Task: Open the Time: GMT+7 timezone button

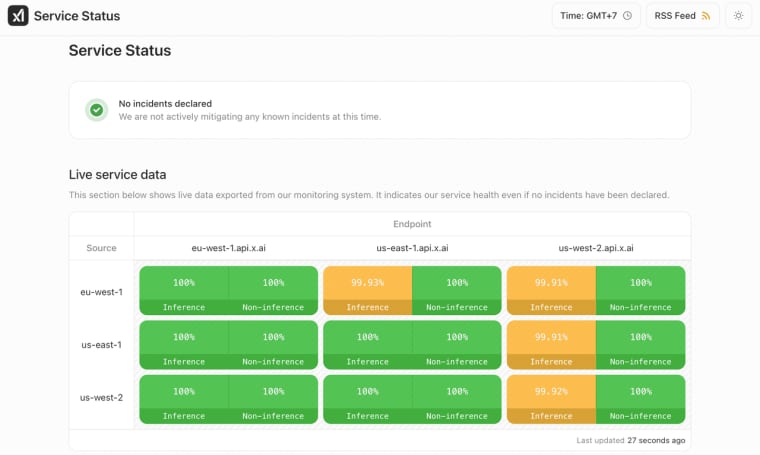Action: 596,16
